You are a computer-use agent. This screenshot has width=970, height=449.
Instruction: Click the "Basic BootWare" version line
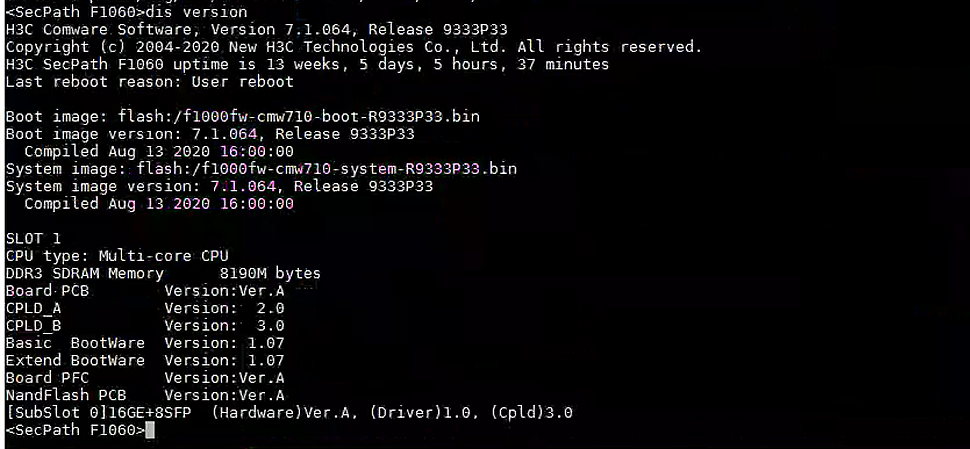145,343
